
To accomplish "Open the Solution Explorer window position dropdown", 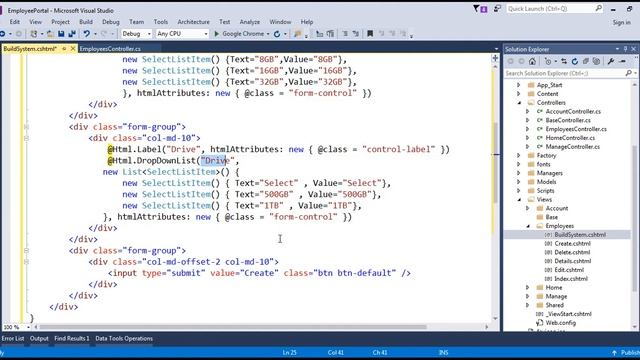I will coord(617,49).
